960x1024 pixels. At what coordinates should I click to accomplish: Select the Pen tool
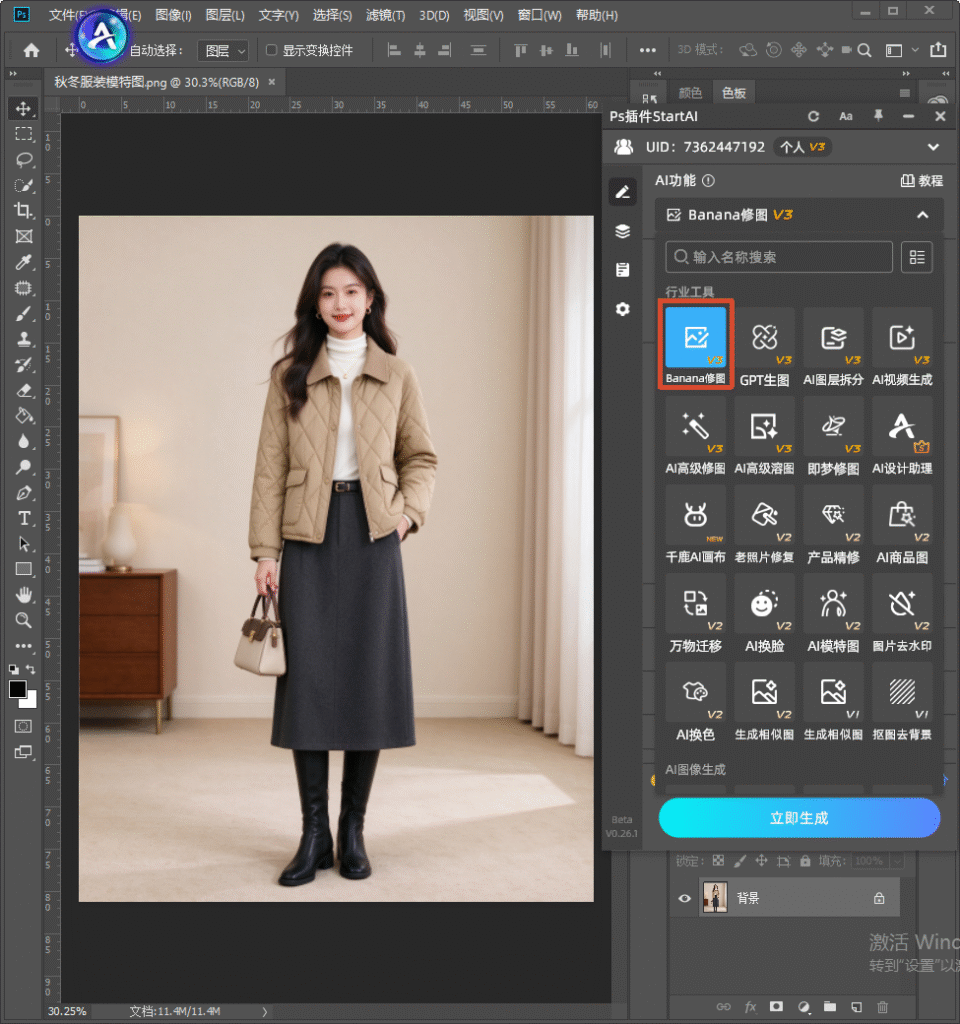pos(24,493)
